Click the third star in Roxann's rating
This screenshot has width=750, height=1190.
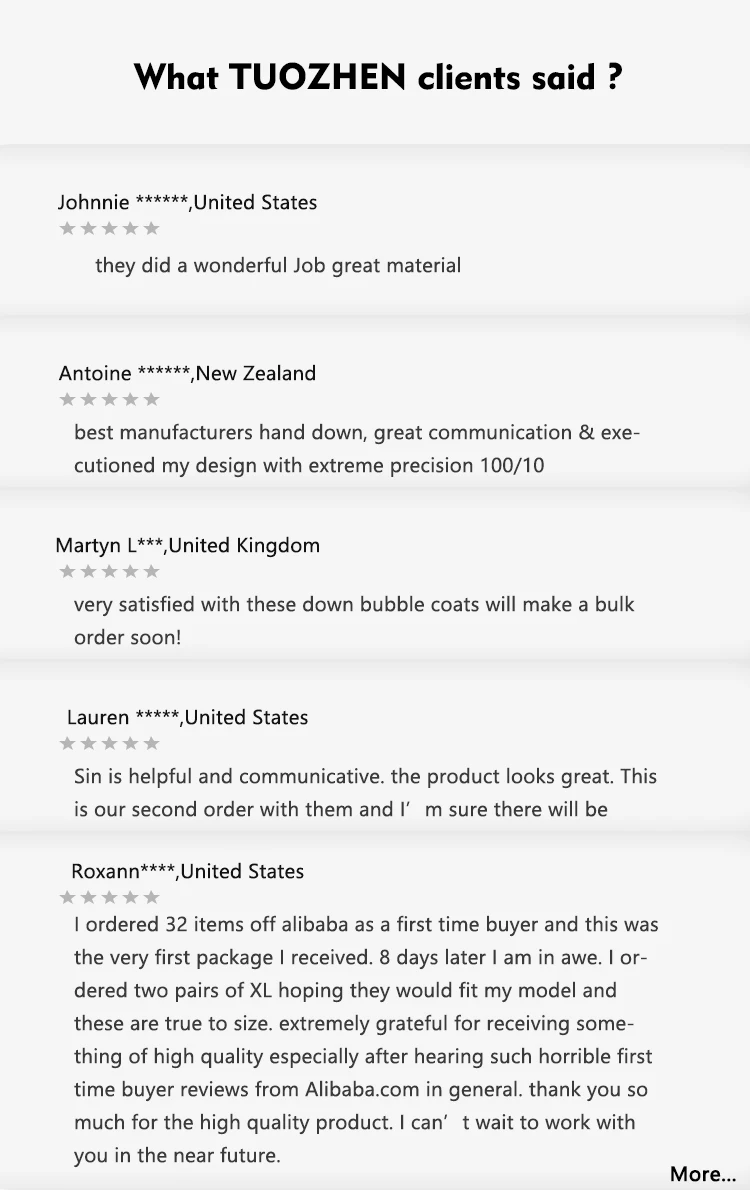tap(110, 897)
